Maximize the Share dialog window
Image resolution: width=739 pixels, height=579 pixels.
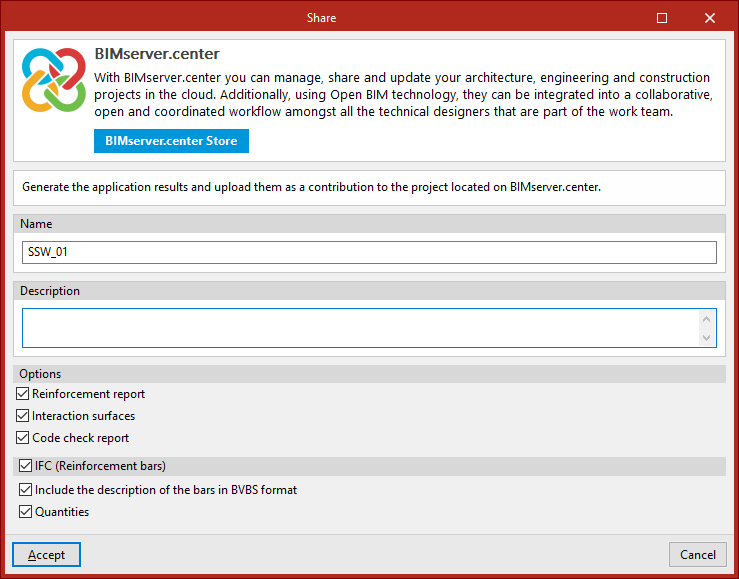[662, 18]
